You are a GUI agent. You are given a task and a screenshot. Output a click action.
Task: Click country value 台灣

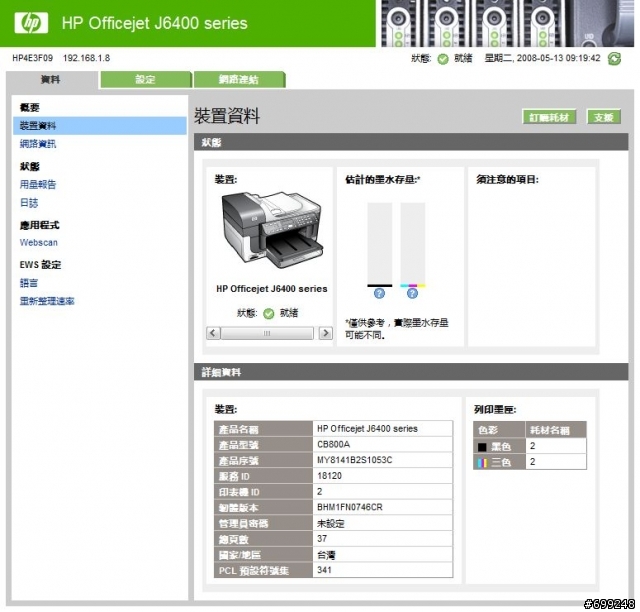click(x=326, y=554)
